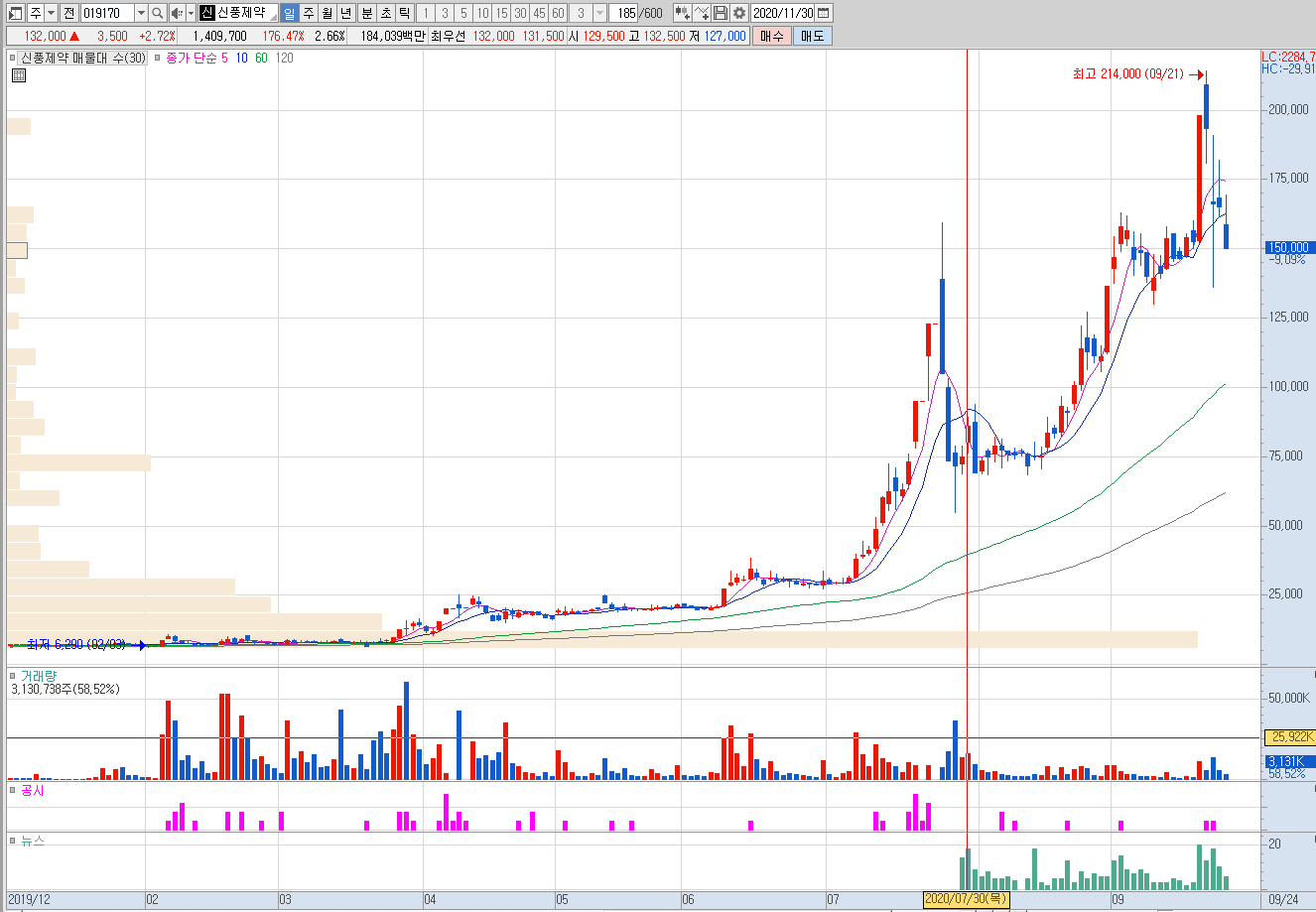The width and height of the screenshot is (1316, 912).
Task: Switch to 월 monthly chart period
Action: tap(327, 13)
